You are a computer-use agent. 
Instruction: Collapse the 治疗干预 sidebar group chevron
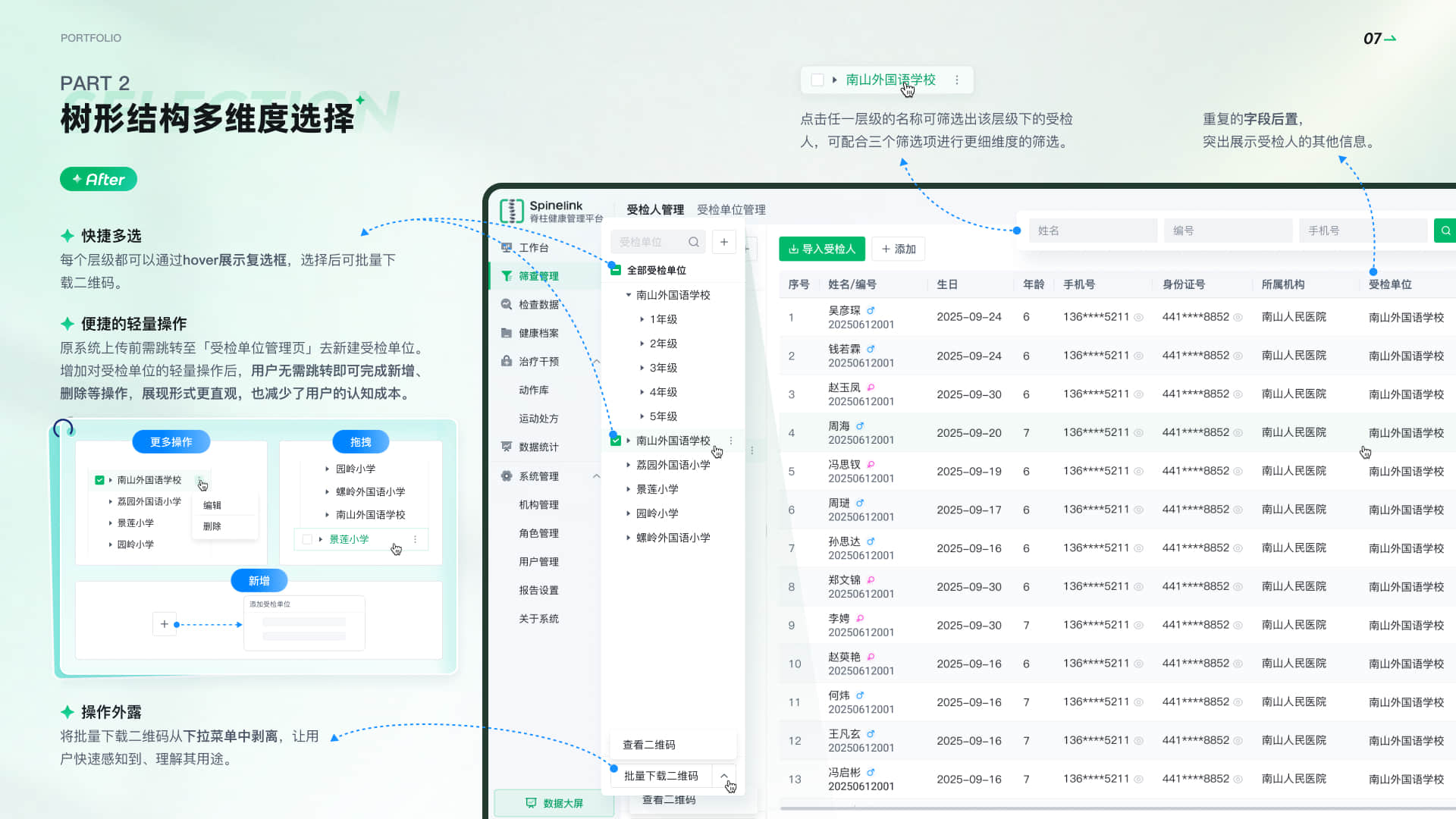coord(596,362)
